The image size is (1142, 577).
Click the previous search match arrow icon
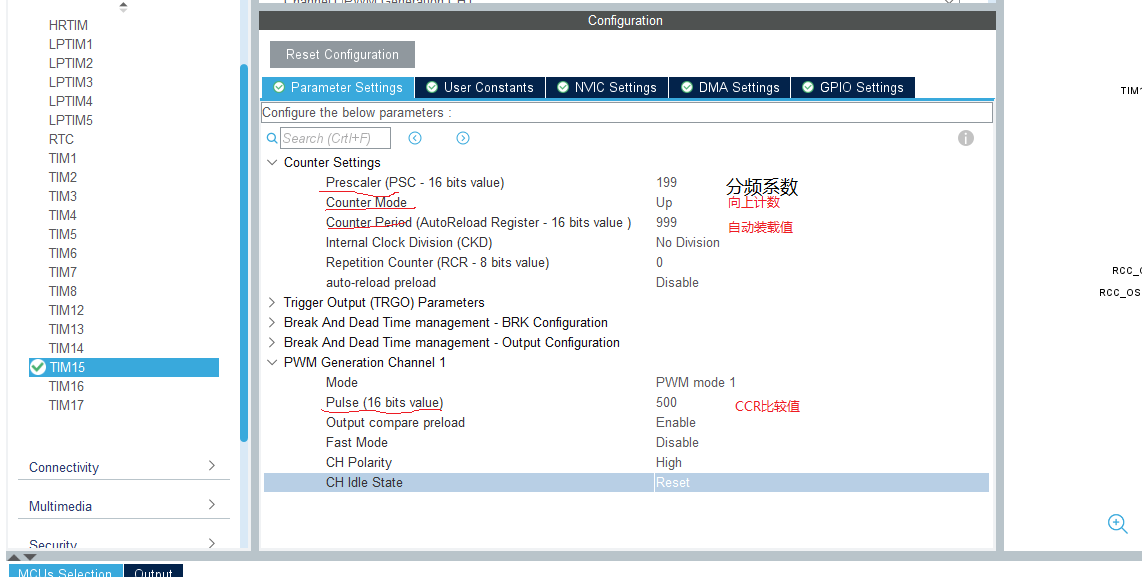click(x=415, y=137)
